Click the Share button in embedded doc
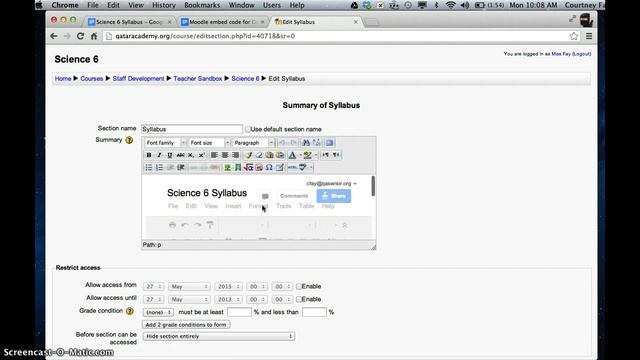This screenshot has height=360, width=640. click(x=333, y=196)
